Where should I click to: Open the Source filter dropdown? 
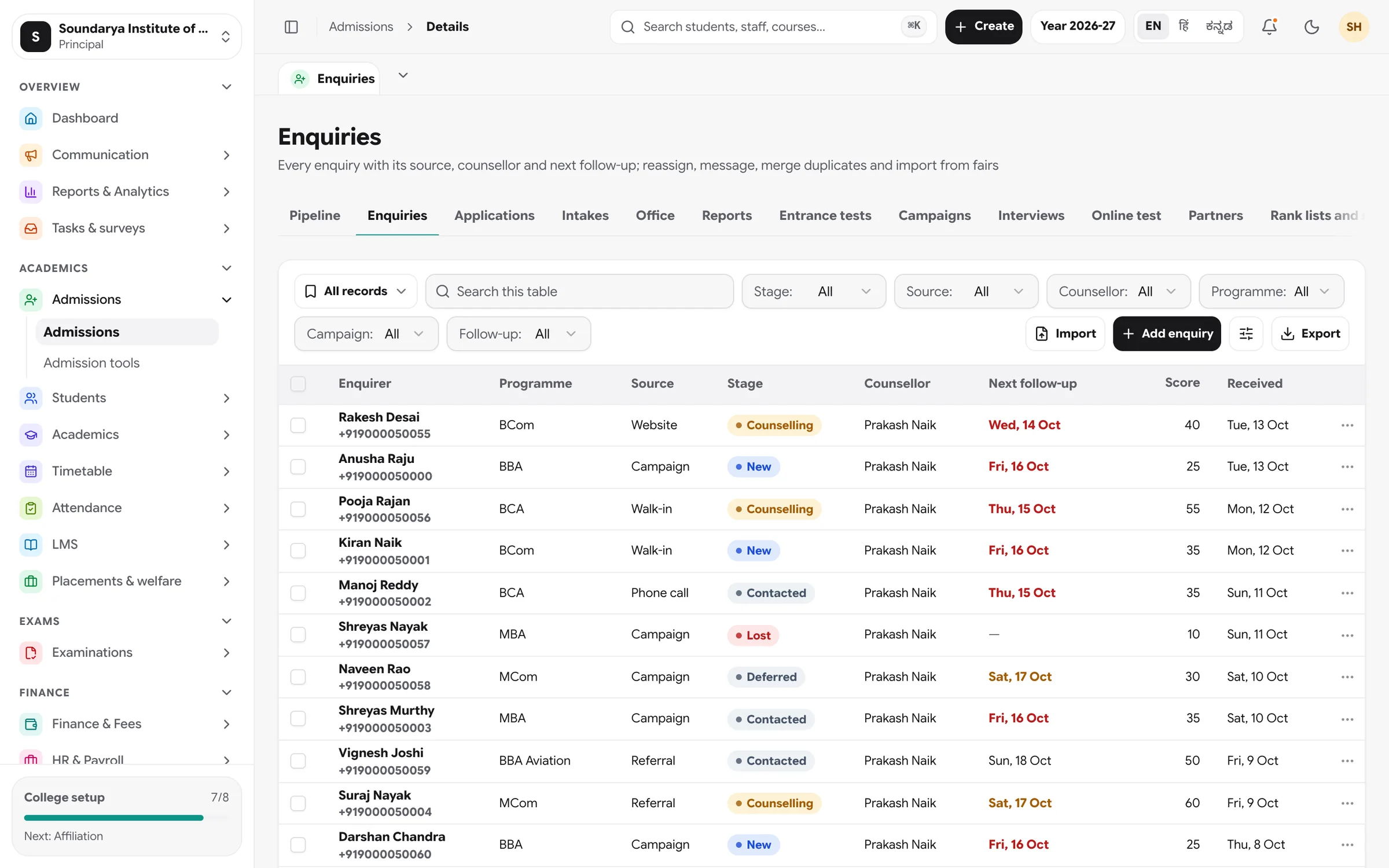(965, 291)
